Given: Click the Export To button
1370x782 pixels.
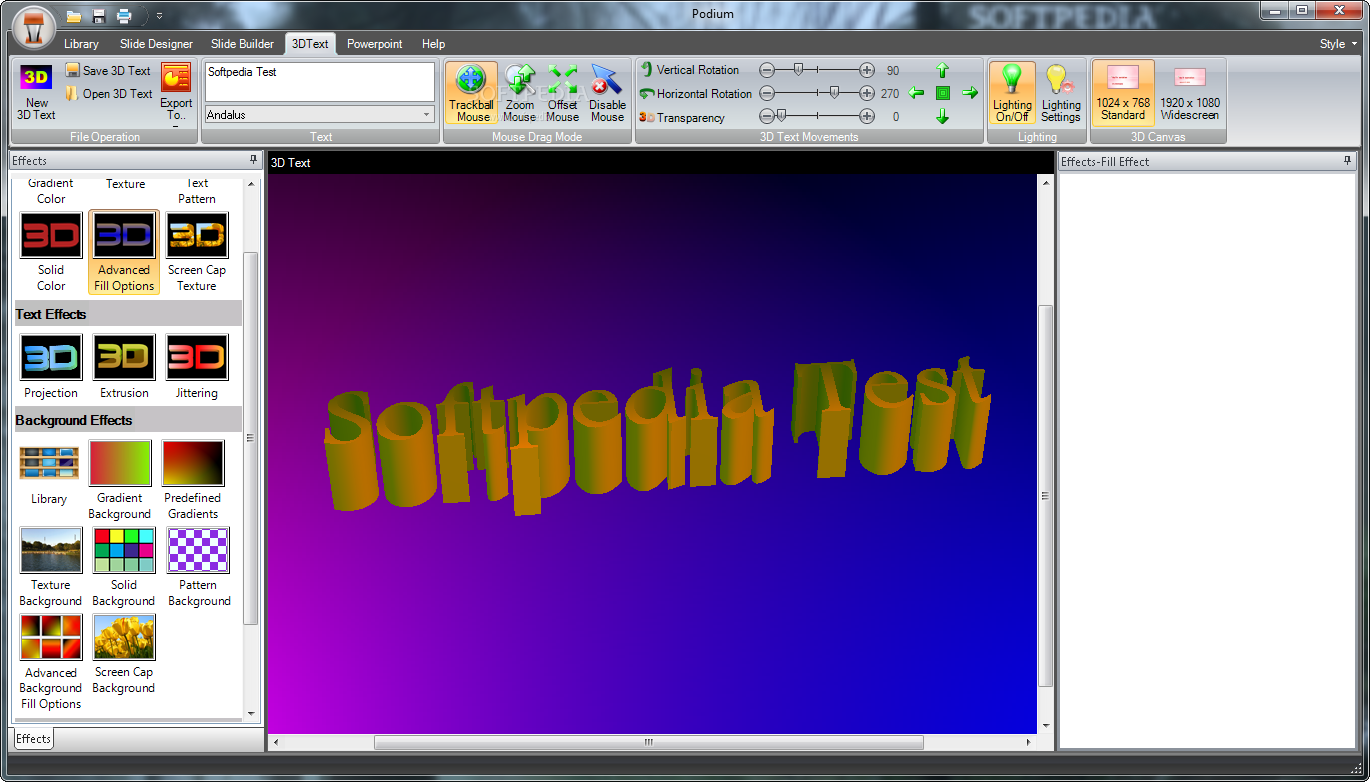Looking at the screenshot, I should 176,92.
